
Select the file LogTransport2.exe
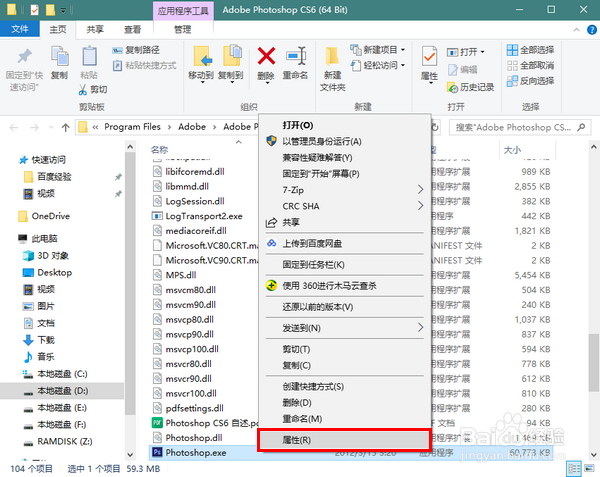pyautogui.click(x=204, y=217)
